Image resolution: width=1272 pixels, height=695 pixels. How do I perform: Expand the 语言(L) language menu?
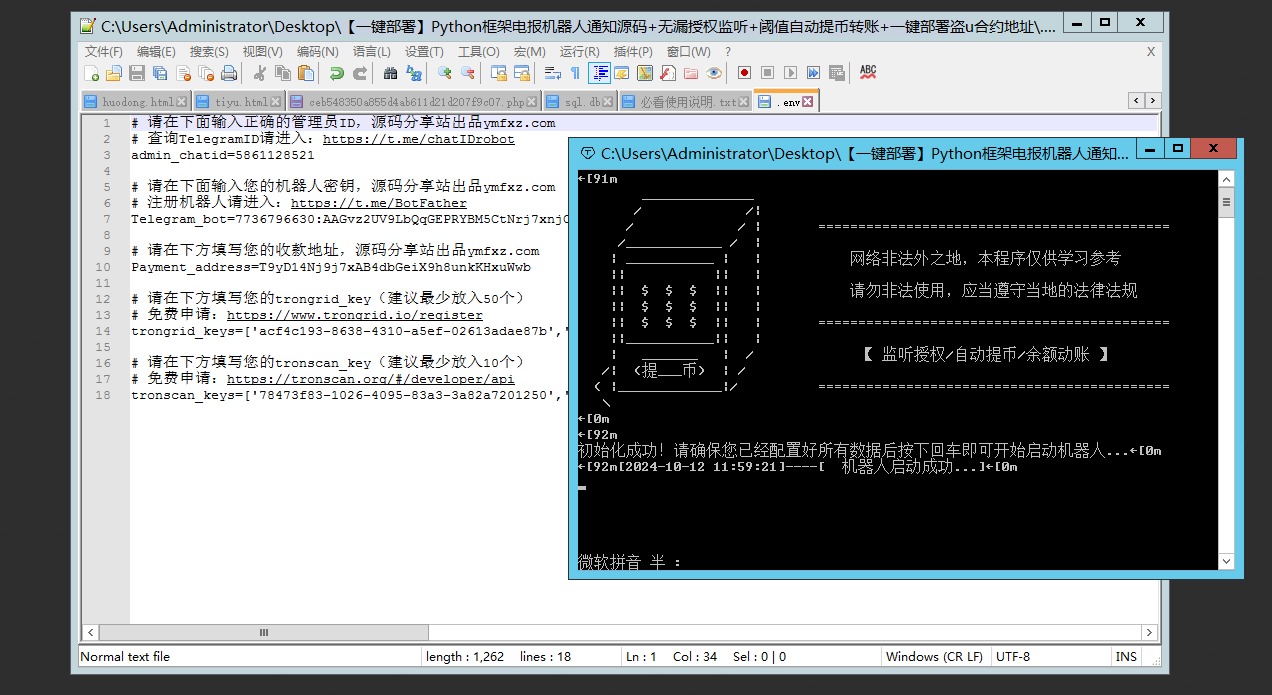click(372, 52)
